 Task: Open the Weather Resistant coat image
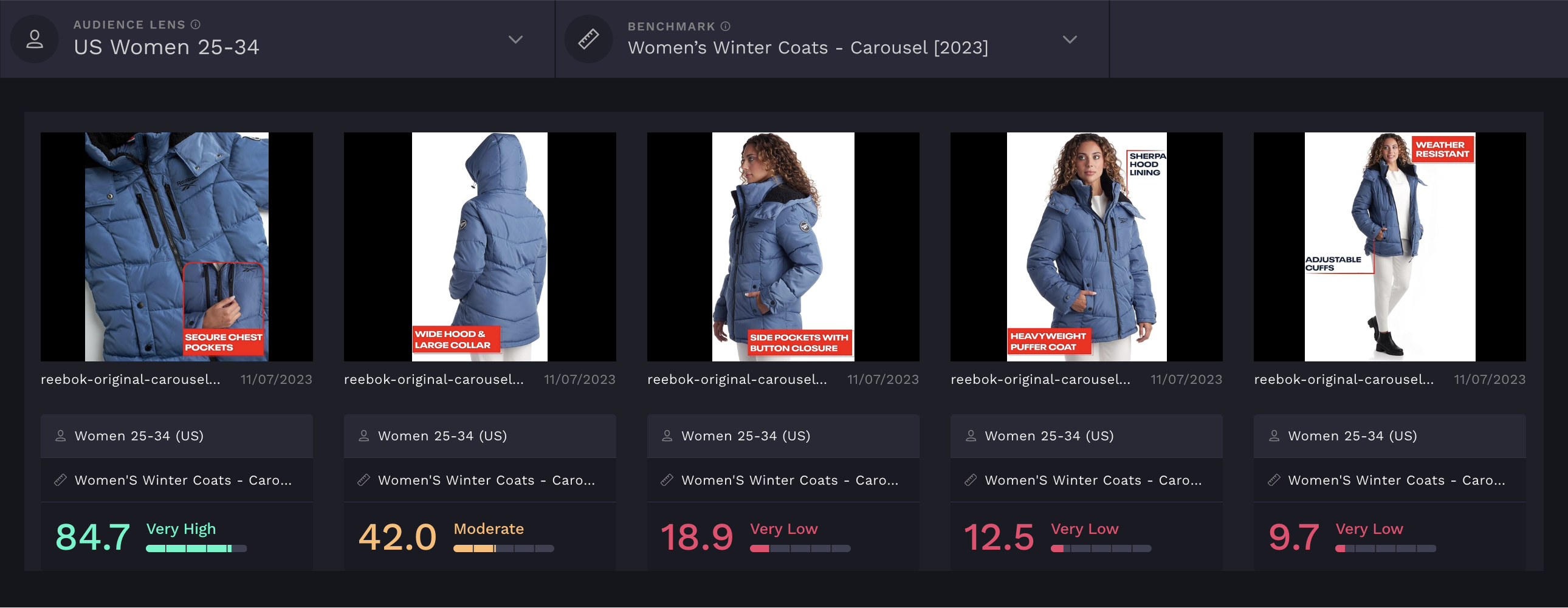[1390, 247]
